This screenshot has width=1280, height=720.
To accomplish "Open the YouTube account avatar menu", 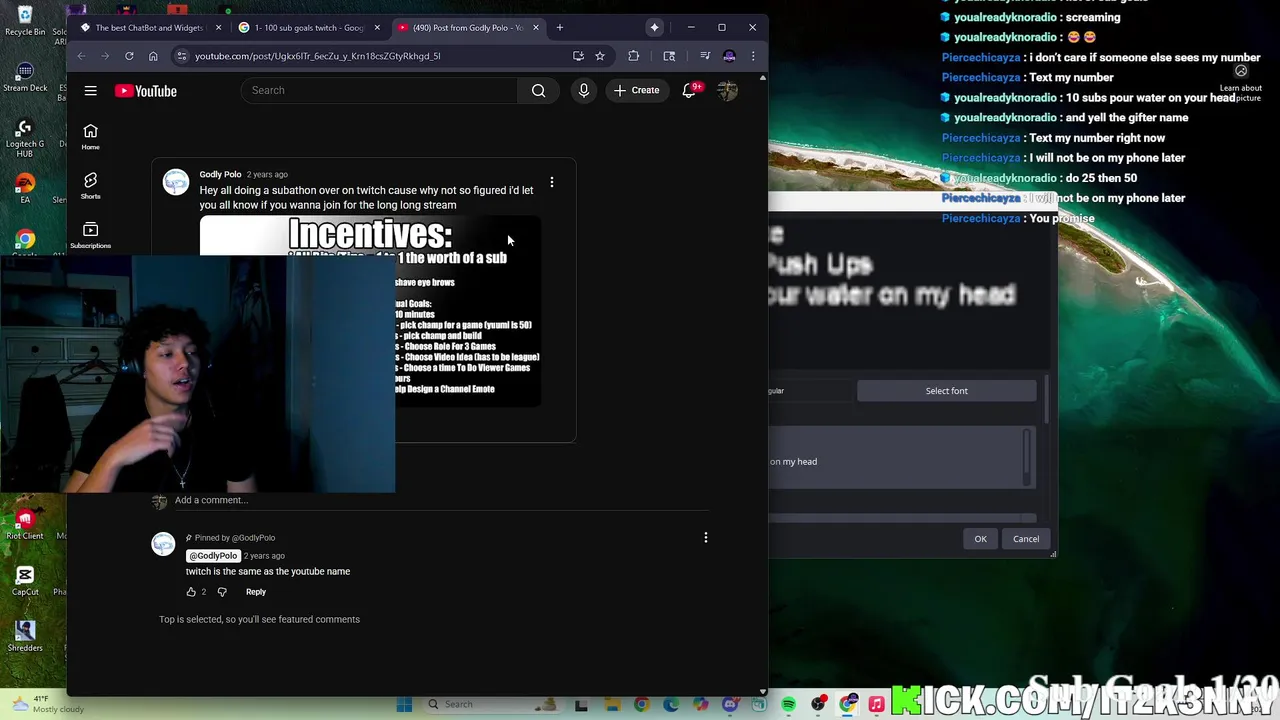I will point(727,91).
